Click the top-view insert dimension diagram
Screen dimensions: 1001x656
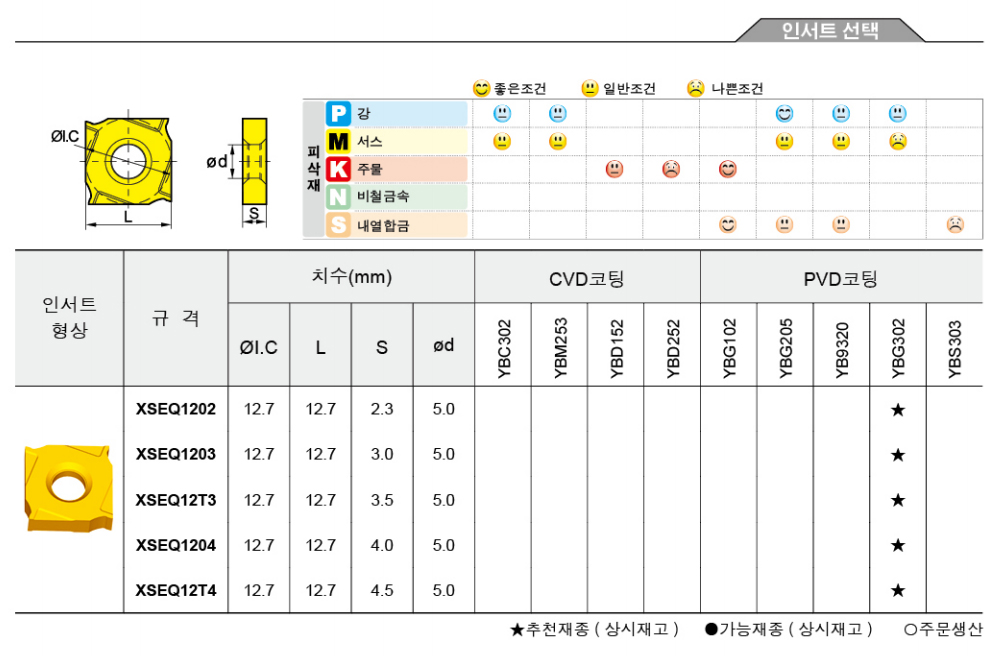point(128,163)
